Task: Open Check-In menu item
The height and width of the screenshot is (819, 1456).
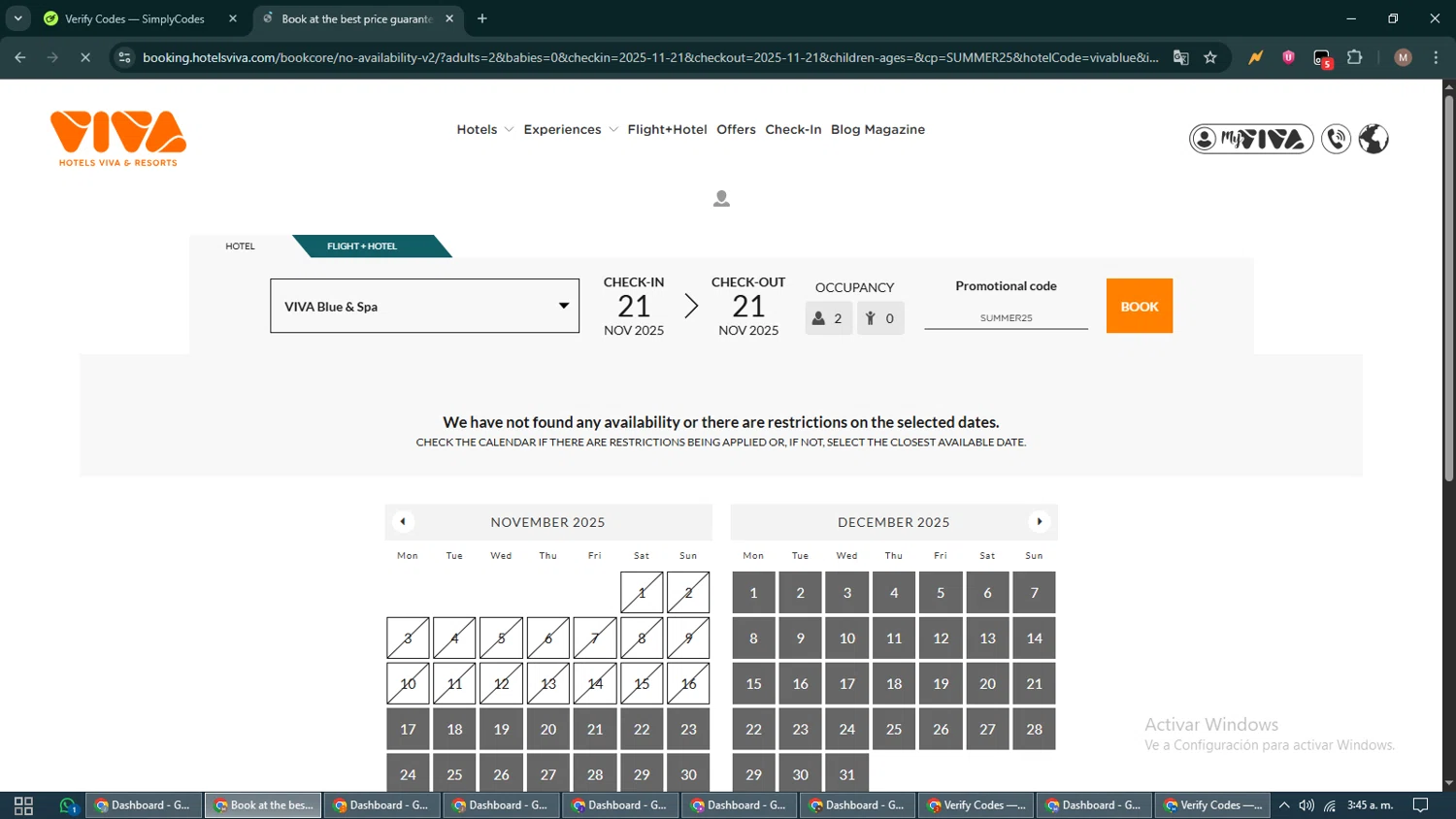Action: click(793, 129)
